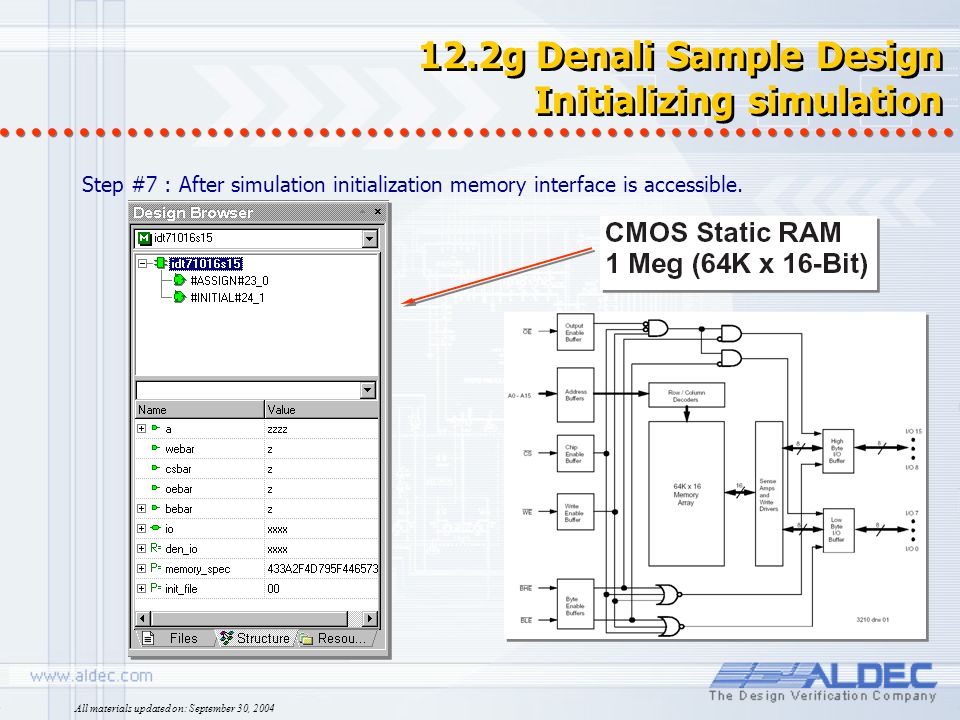The width and height of the screenshot is (960, 720).
Task: Click the den_io register icon
Action: point(156,548)
